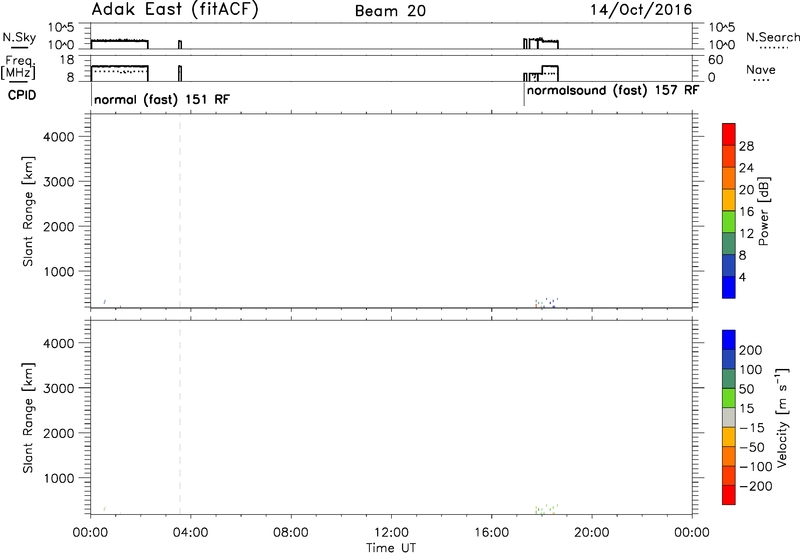Choose the 15–50 m/s green Velocity segment

tap(729, 398)
